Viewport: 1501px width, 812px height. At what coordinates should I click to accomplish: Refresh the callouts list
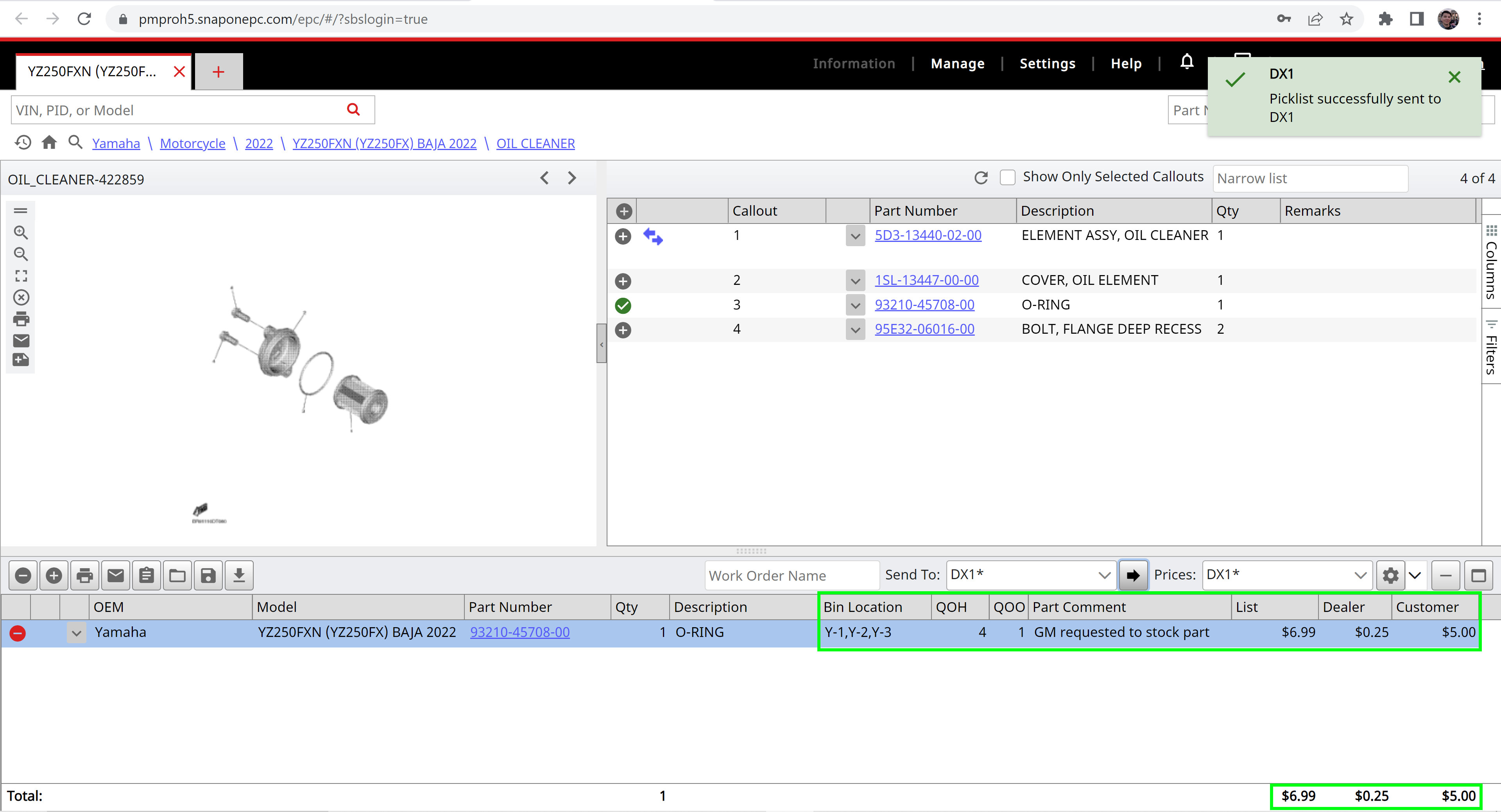pos(981,178)
